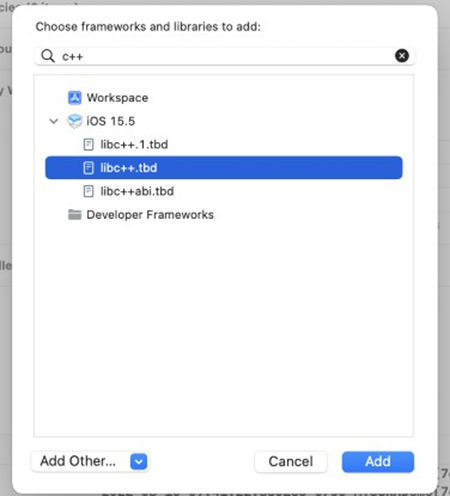Click the magnifying glass search icon

click(48, 56)
